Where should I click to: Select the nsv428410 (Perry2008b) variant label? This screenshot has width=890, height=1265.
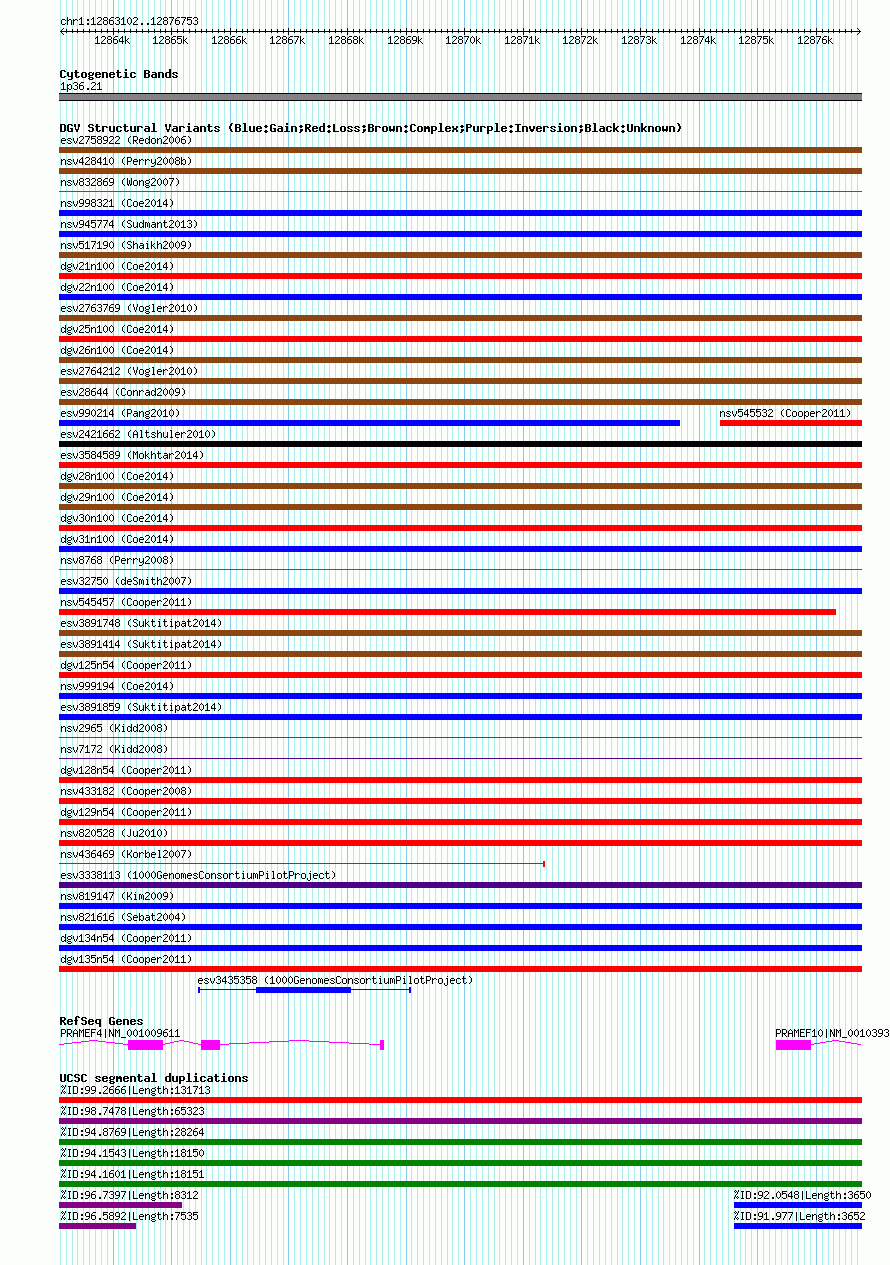tap(126, 161)
